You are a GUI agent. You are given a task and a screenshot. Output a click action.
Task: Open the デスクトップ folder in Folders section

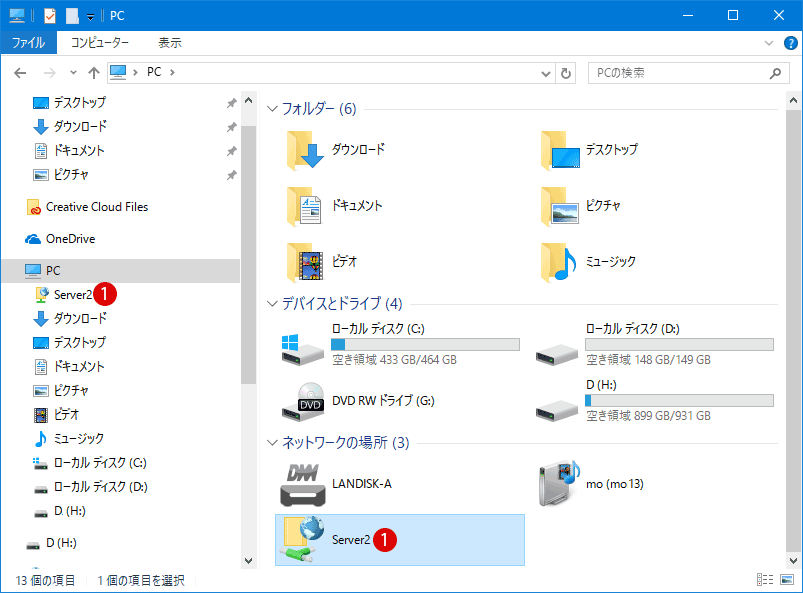pos(589,150)
